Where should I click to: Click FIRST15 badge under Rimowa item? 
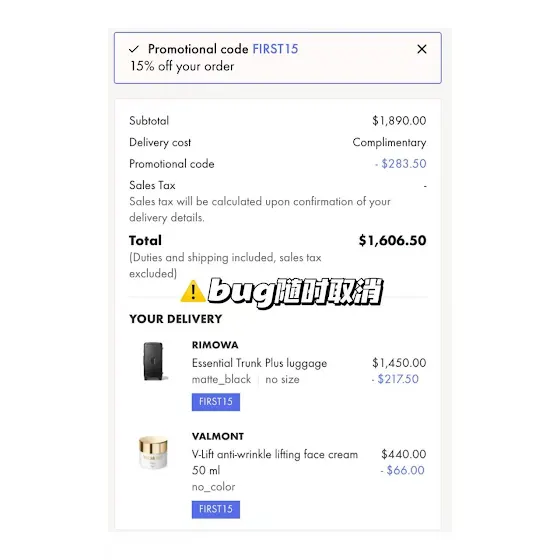point(216,402)
